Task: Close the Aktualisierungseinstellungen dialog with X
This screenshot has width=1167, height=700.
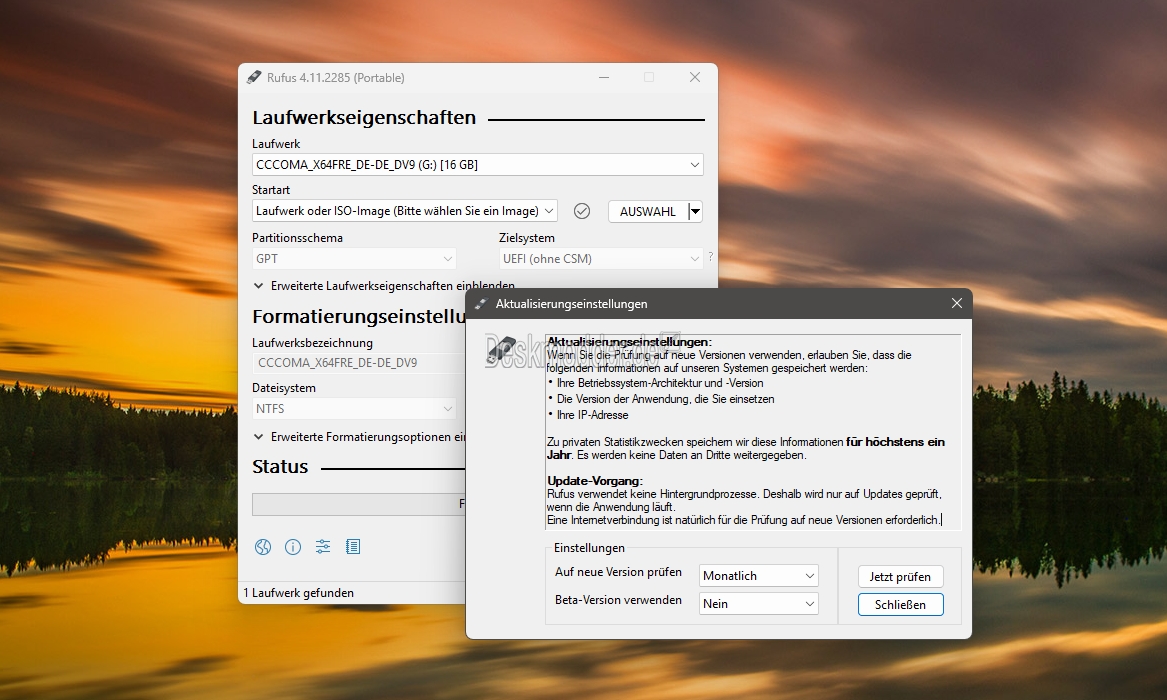Action: (x=956, y=304)
